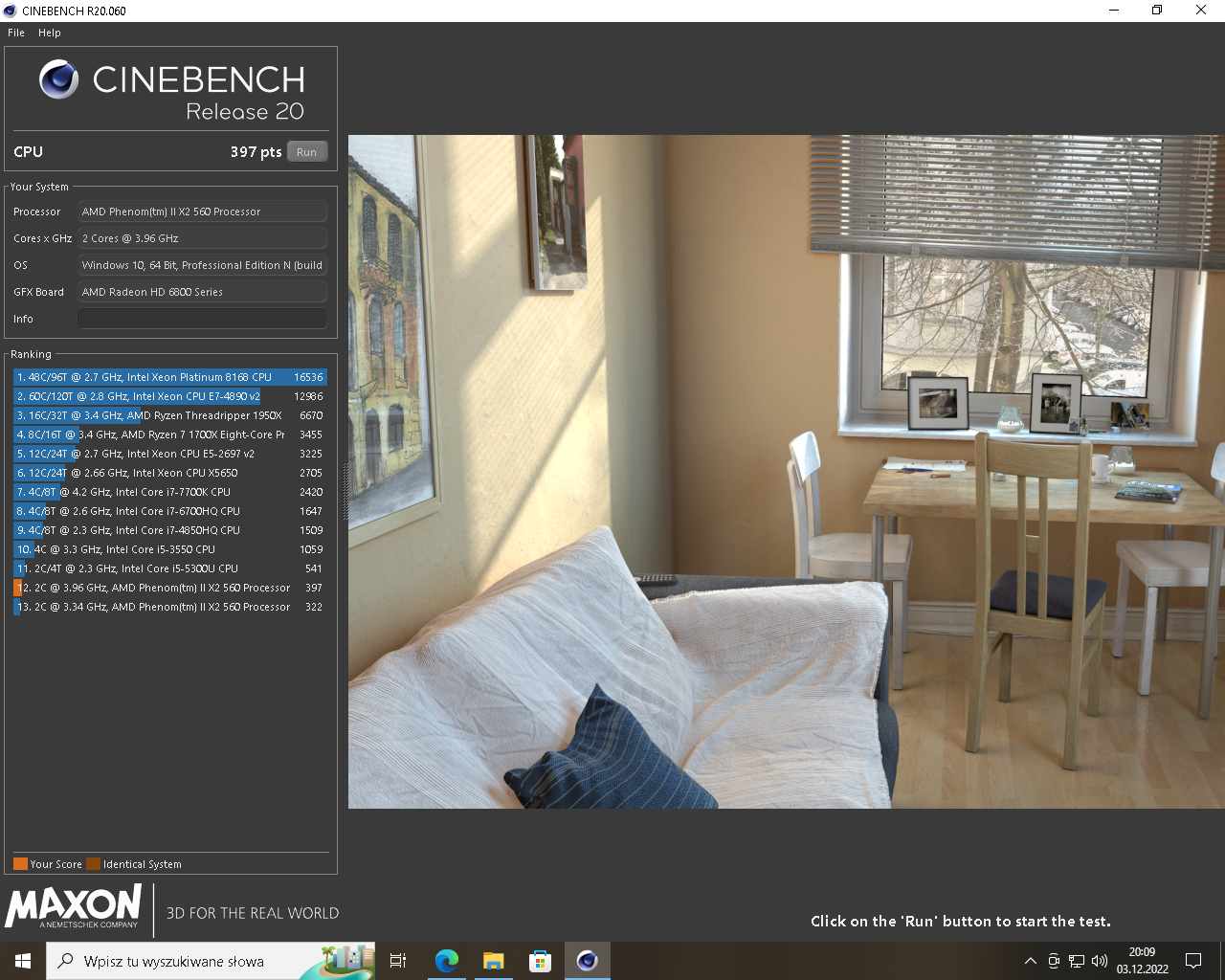Viewport: 1225px width, 980px height.
Task: Click the taskbar search box
Action: 211,961
